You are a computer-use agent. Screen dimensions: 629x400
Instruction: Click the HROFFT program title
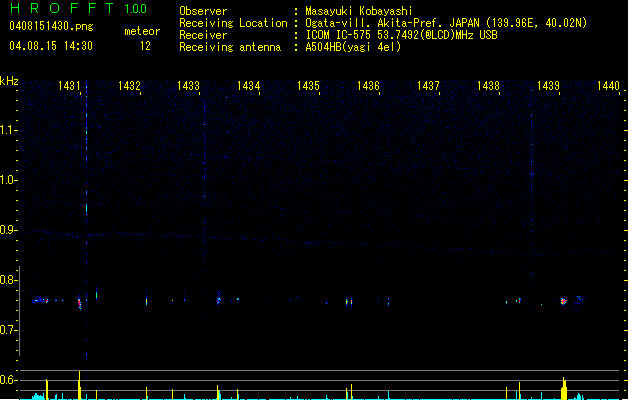pyautogui.click(x=62, y=8)
